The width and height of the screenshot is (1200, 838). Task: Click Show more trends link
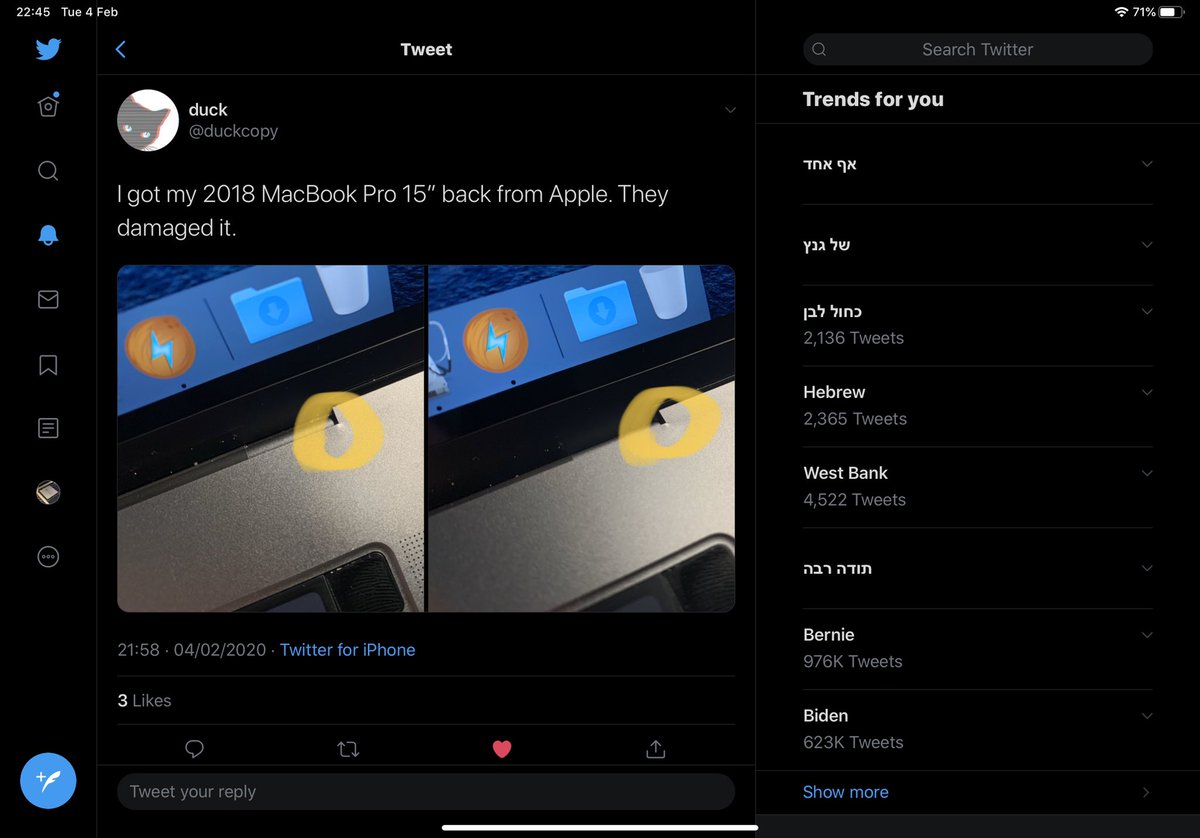[846, 792]
